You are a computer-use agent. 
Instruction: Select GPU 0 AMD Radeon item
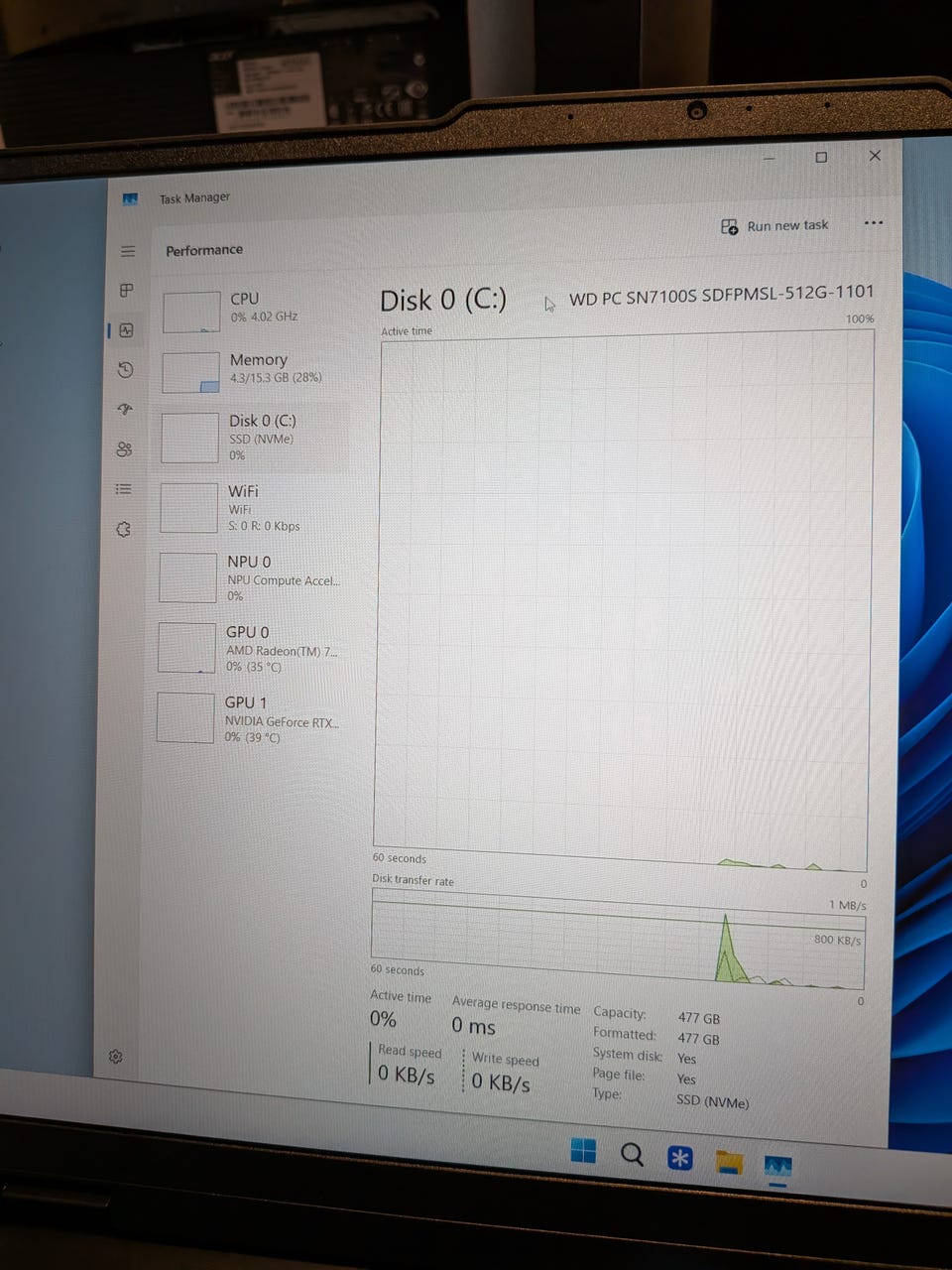click(x=251, y=649)
